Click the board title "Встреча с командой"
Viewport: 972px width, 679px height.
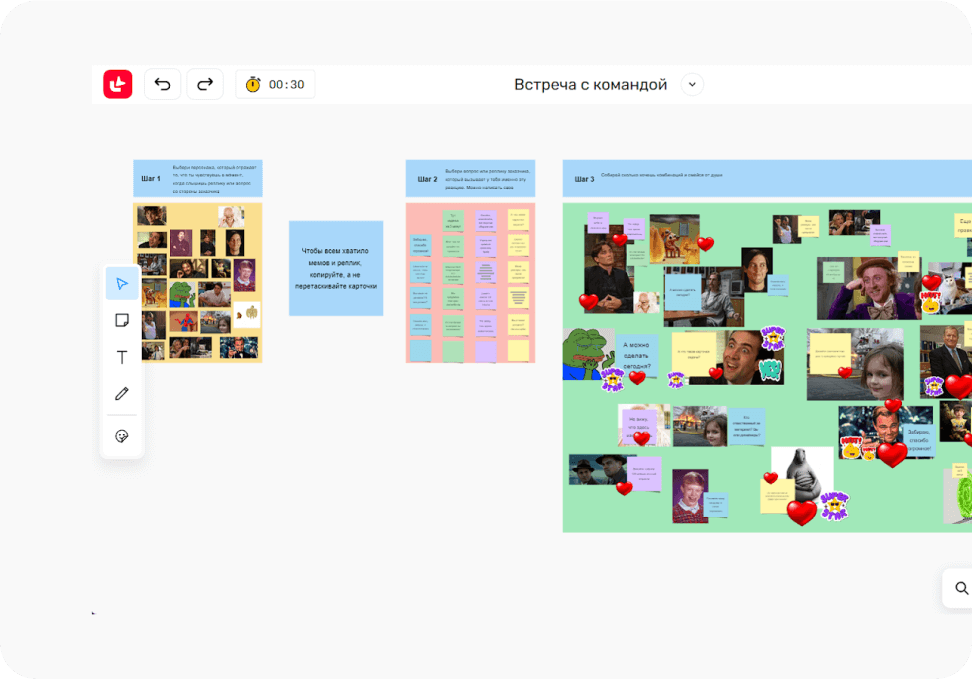coord(590,85)
